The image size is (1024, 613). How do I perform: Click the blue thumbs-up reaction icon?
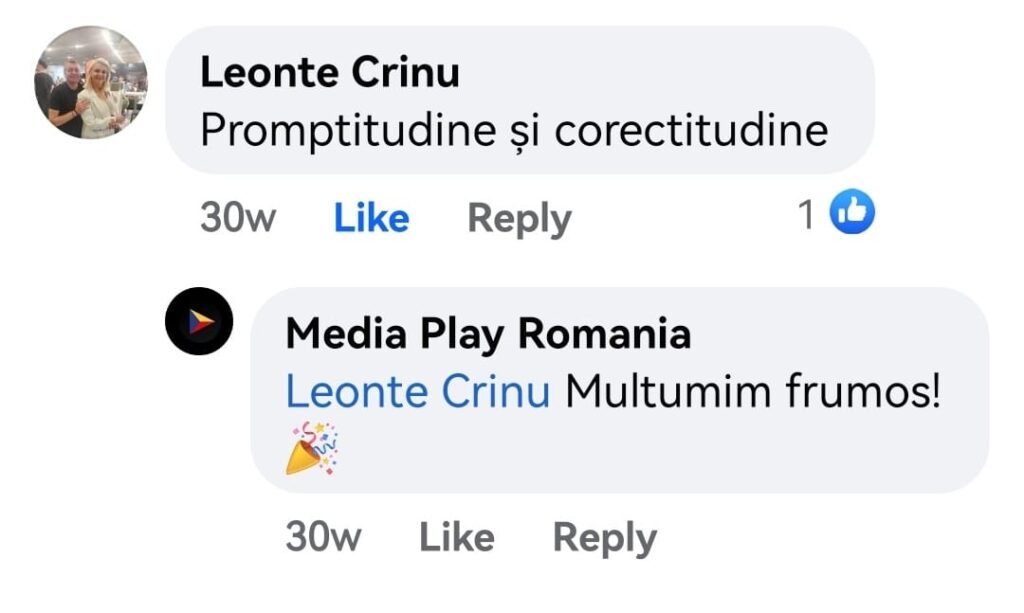click(853, 212)
